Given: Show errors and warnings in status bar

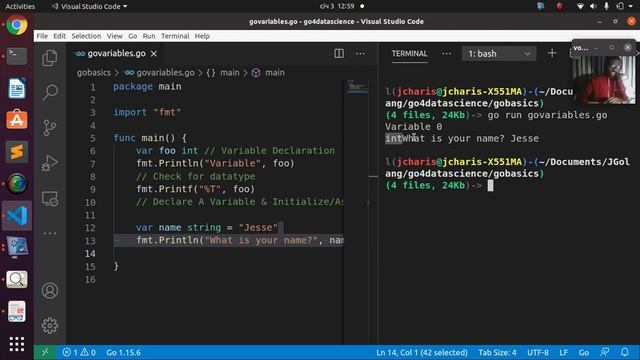Looking at the screenshot, I should pyautogui.click(x=79, y=352).
